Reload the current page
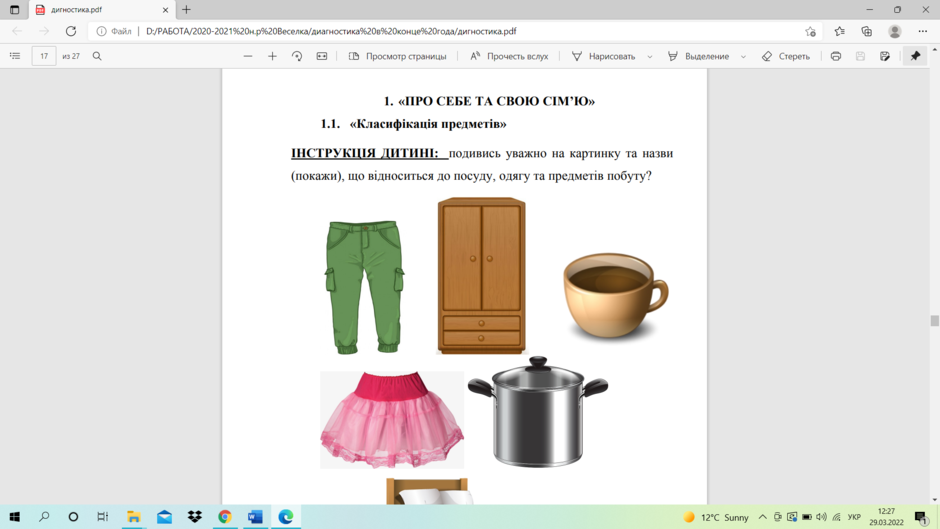This screenshot has width=940, height=529. point(71,31)
